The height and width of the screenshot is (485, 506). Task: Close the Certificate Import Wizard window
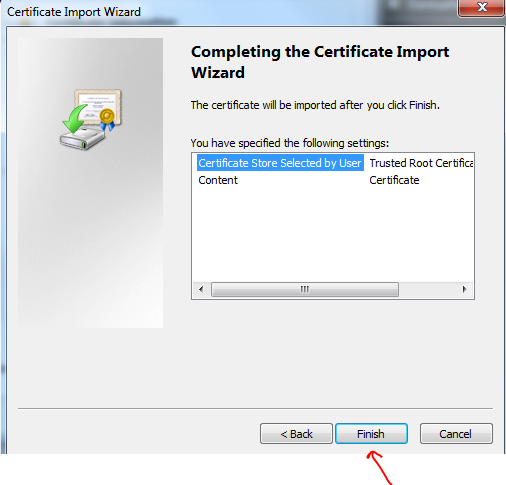481,7
